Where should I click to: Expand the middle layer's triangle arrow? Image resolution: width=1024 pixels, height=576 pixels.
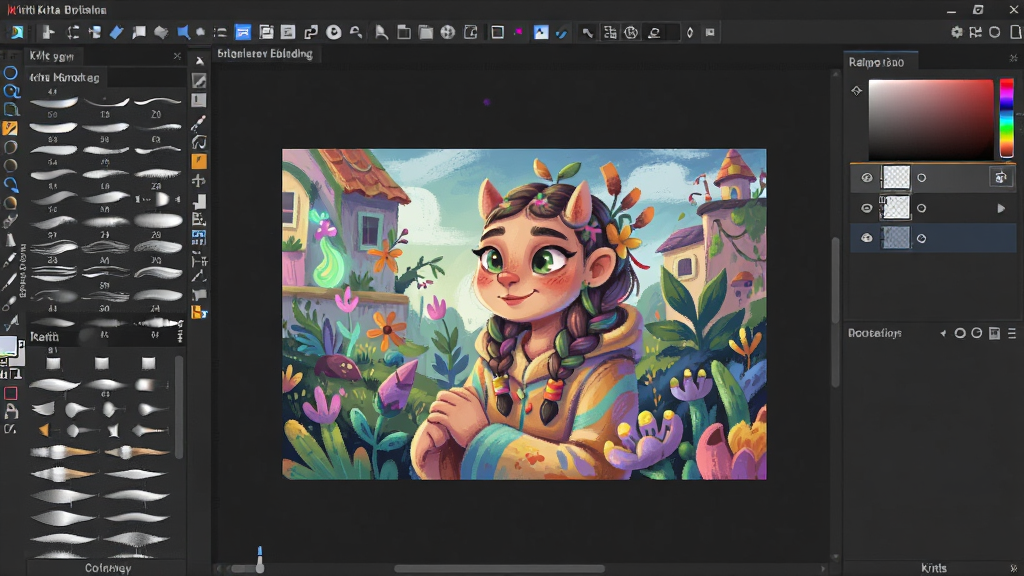(1001, 208)
